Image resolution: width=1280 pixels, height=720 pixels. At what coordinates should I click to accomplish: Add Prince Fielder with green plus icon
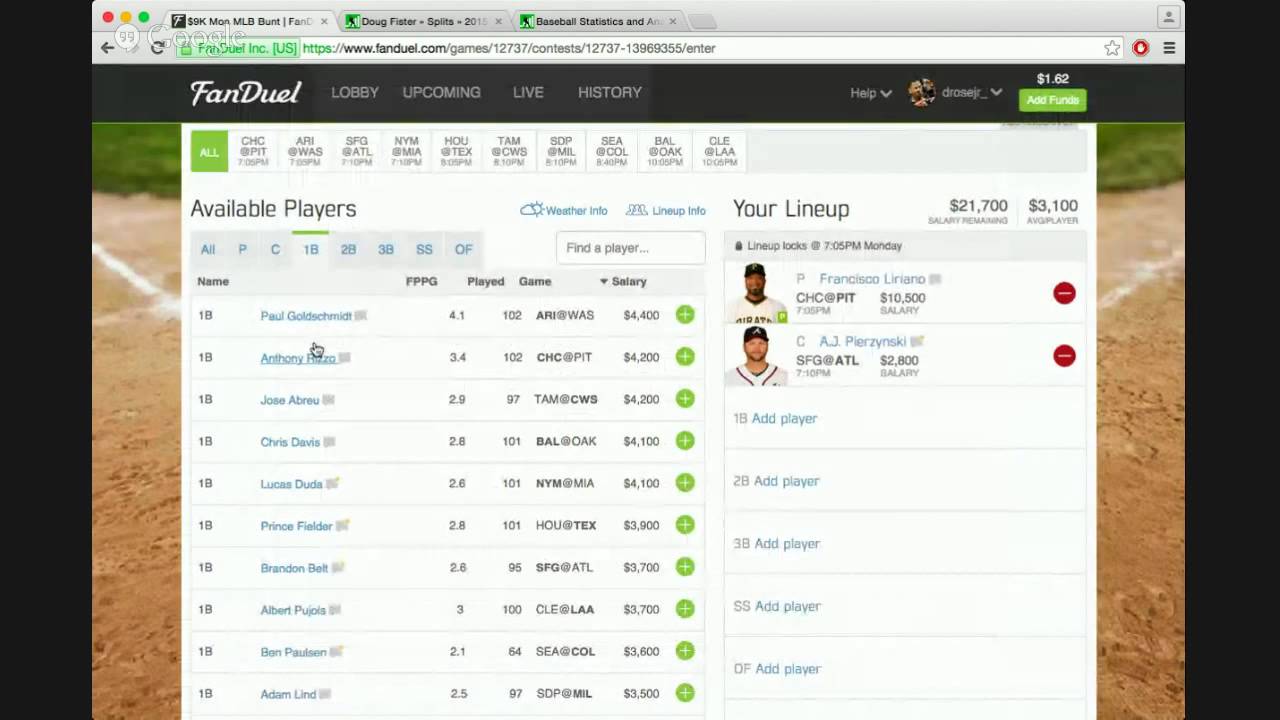pos(685,525)
